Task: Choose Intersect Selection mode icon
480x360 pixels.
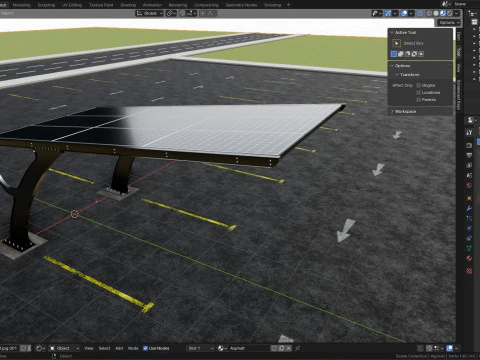Action: coord(421,54)
